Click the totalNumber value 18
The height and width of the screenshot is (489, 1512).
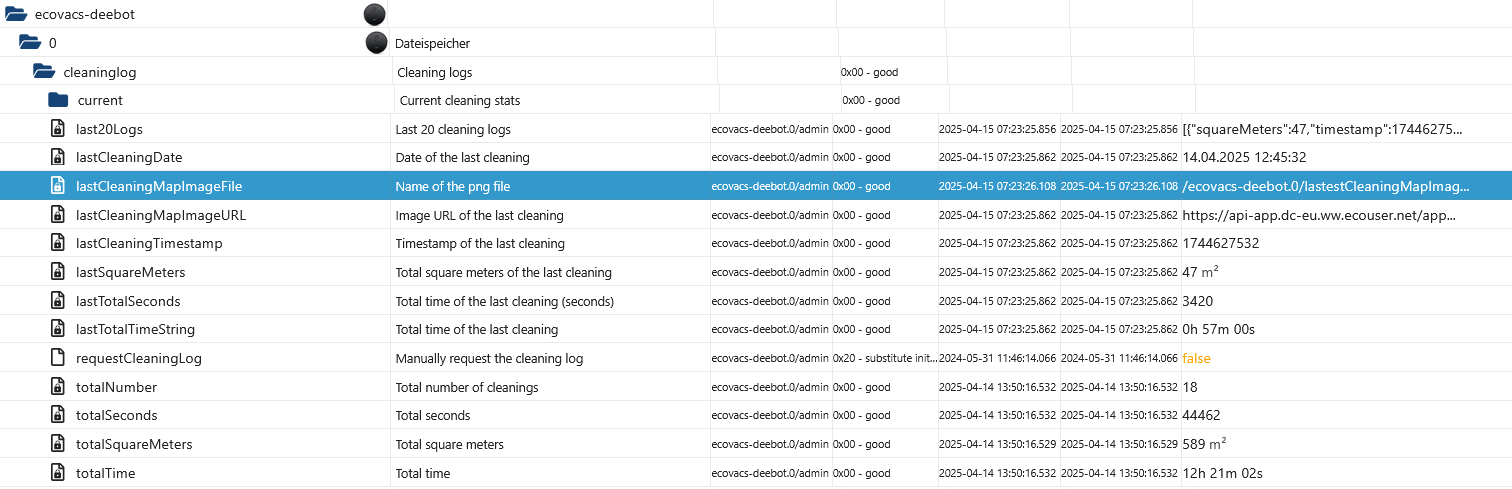(x=1190, y=387)
